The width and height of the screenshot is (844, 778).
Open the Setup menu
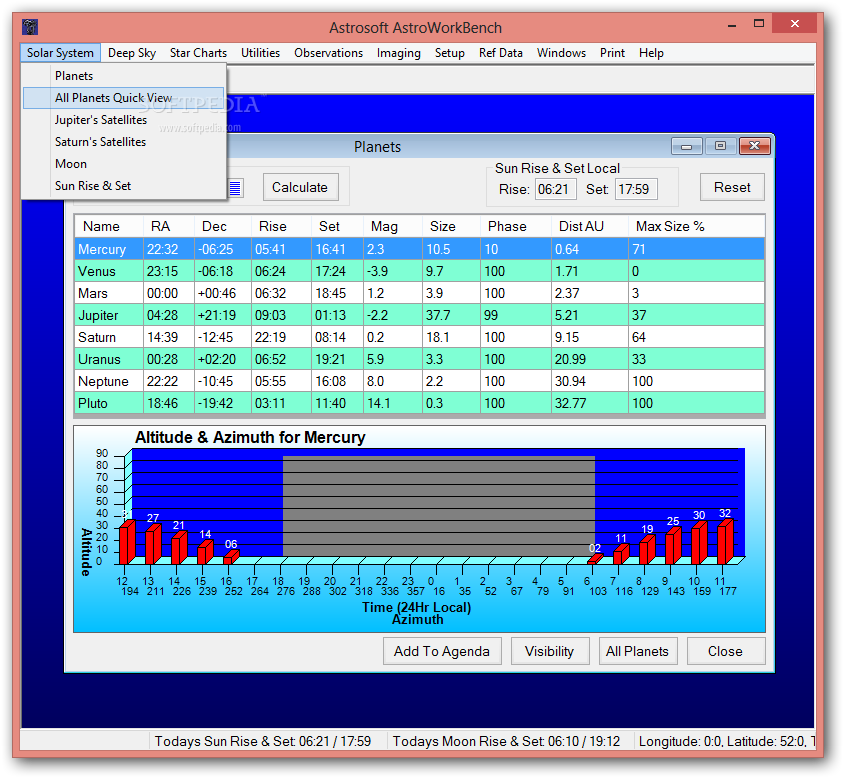click(x=449, y=53)
